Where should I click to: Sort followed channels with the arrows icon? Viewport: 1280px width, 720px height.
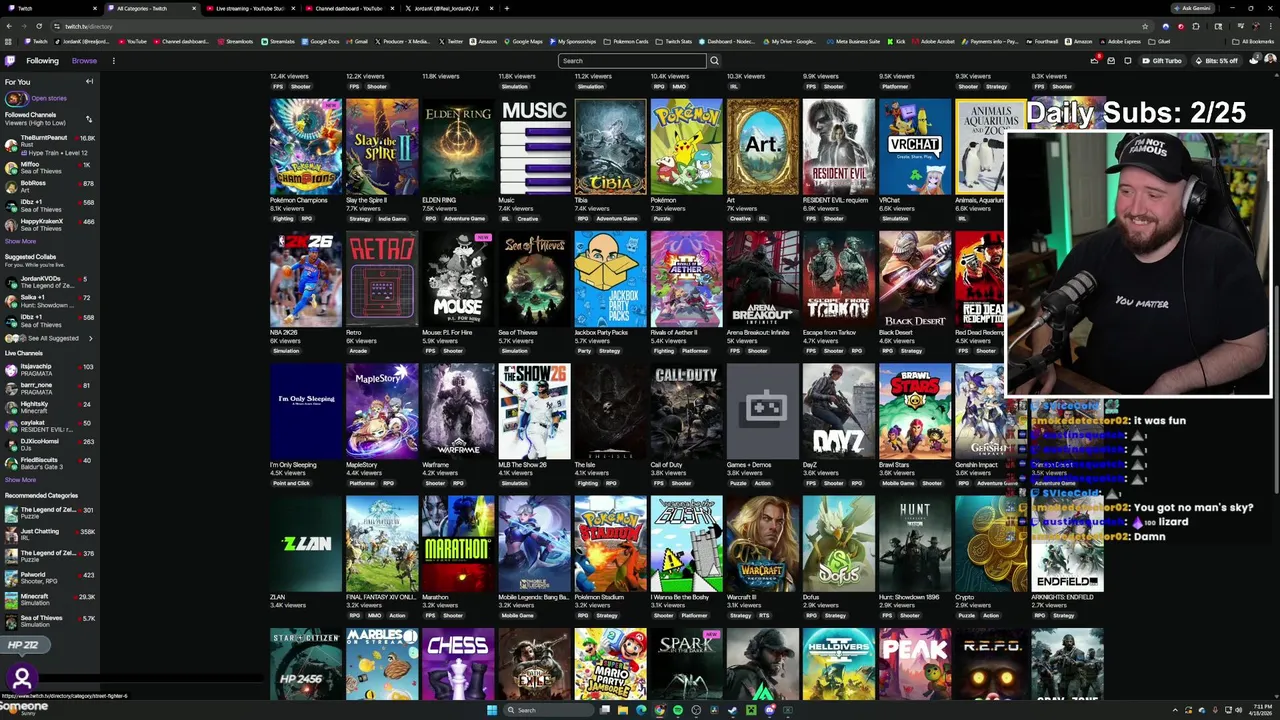pos(88,119)
